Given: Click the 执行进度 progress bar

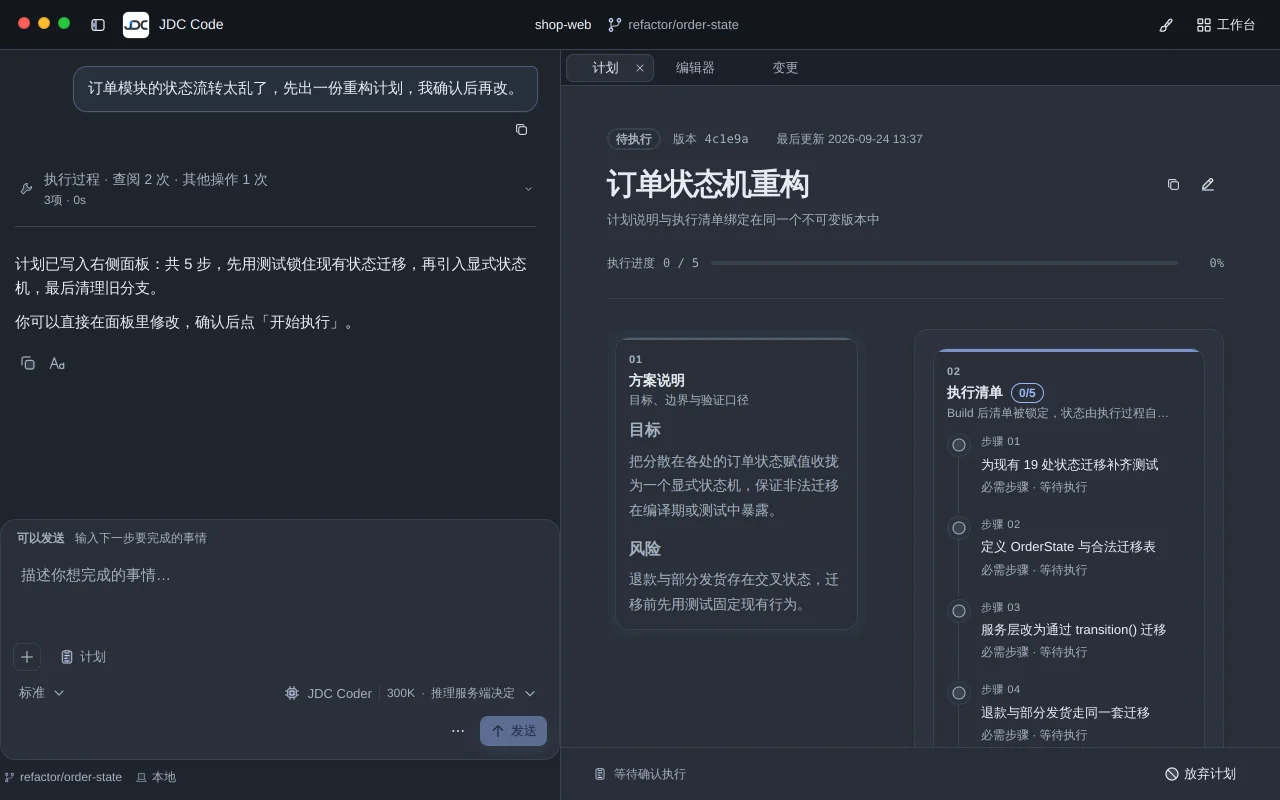Looking at the screenshot, I should 944,263.
